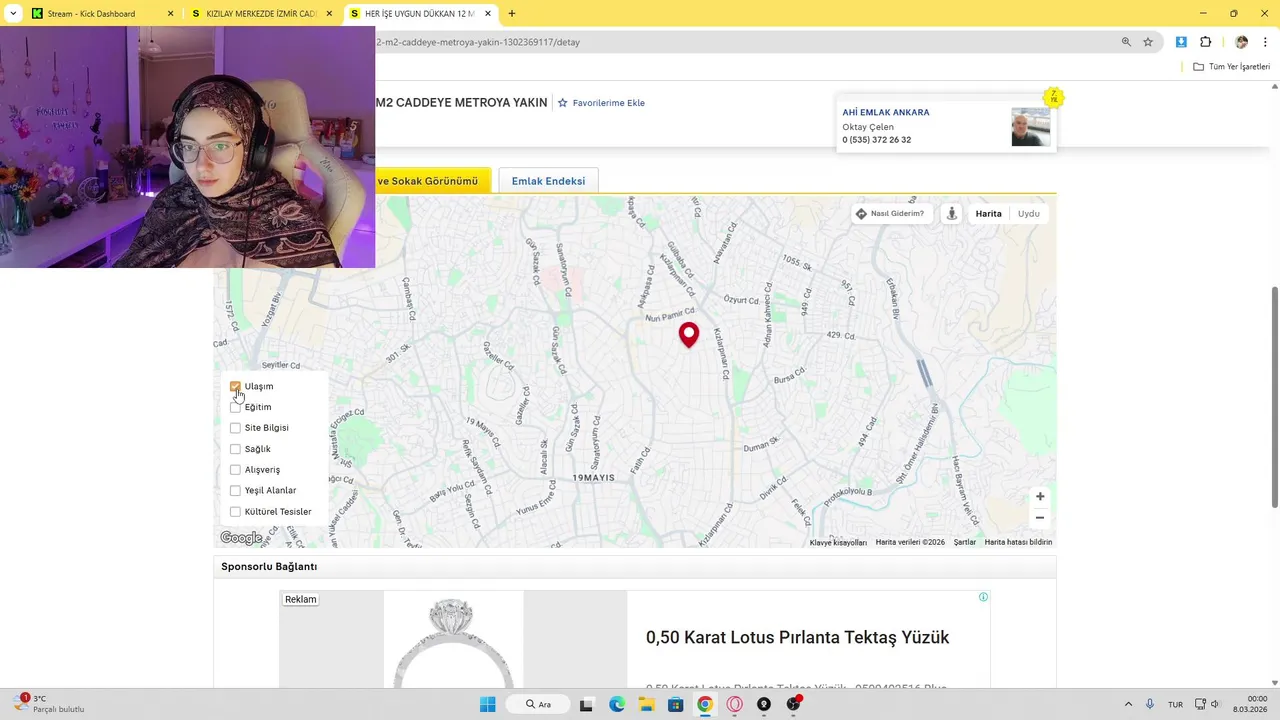Open the blue download extension icon
The height and width of the screenshot is (720, 1280).
[1181, 42]
